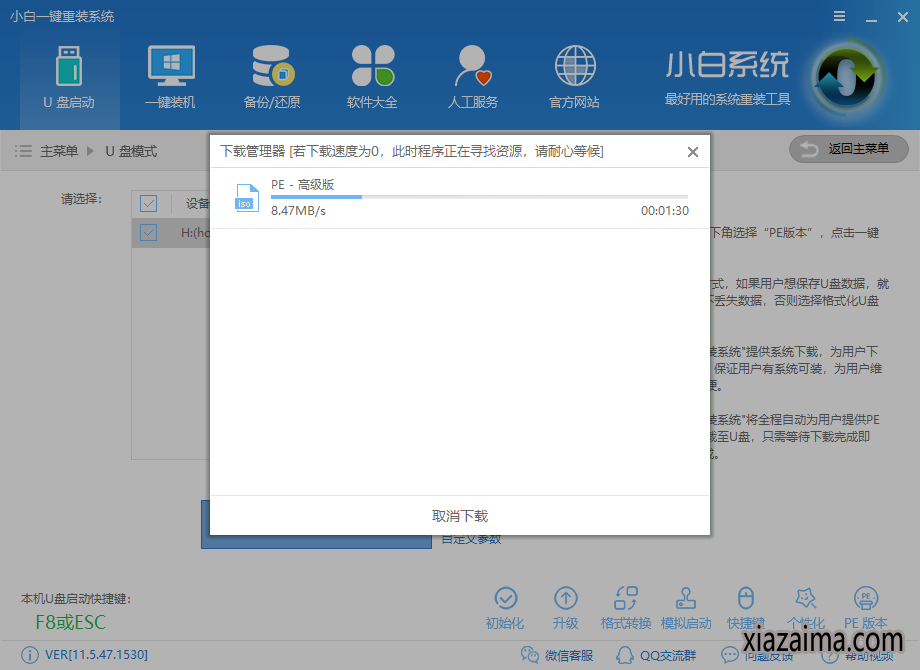The width and height of the screenshot is (920, 670).
Task: Close the main 小白 window
Action: [903, 17]
